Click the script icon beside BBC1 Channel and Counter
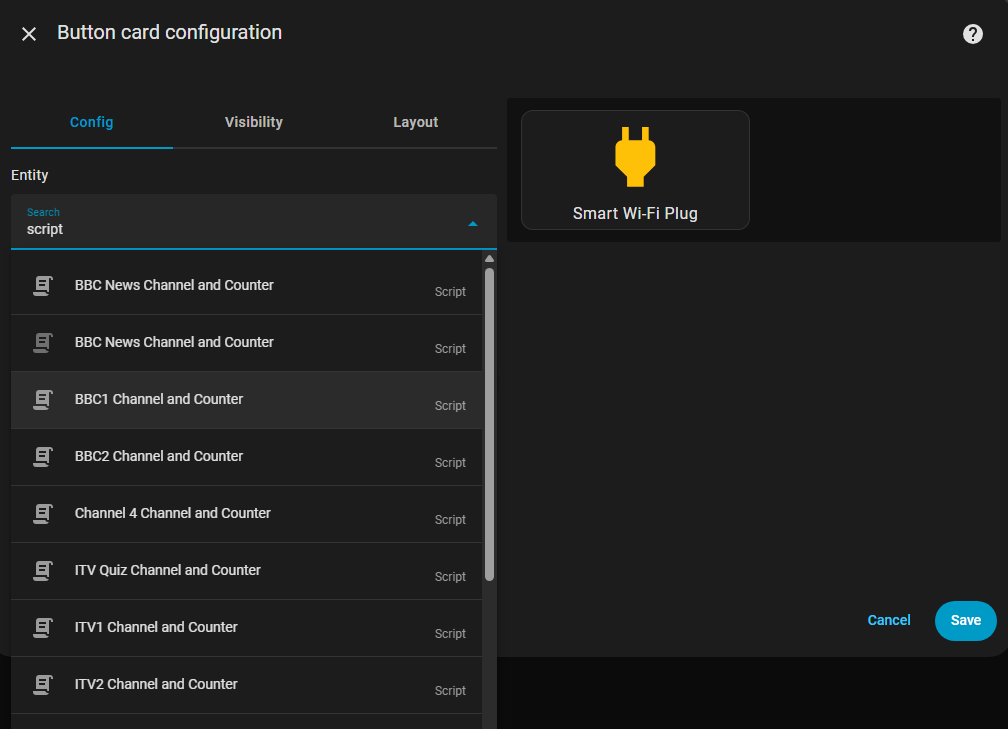This screenshot has width=1008, height=729. coord(43,400)
